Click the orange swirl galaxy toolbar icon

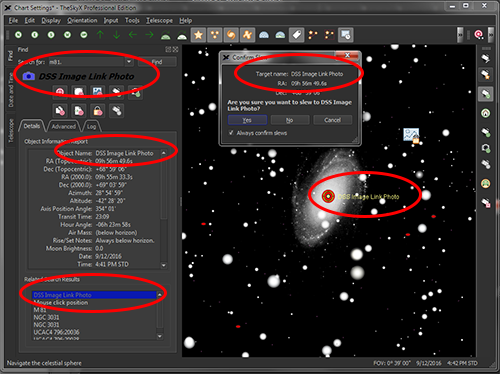pos(231,35)
